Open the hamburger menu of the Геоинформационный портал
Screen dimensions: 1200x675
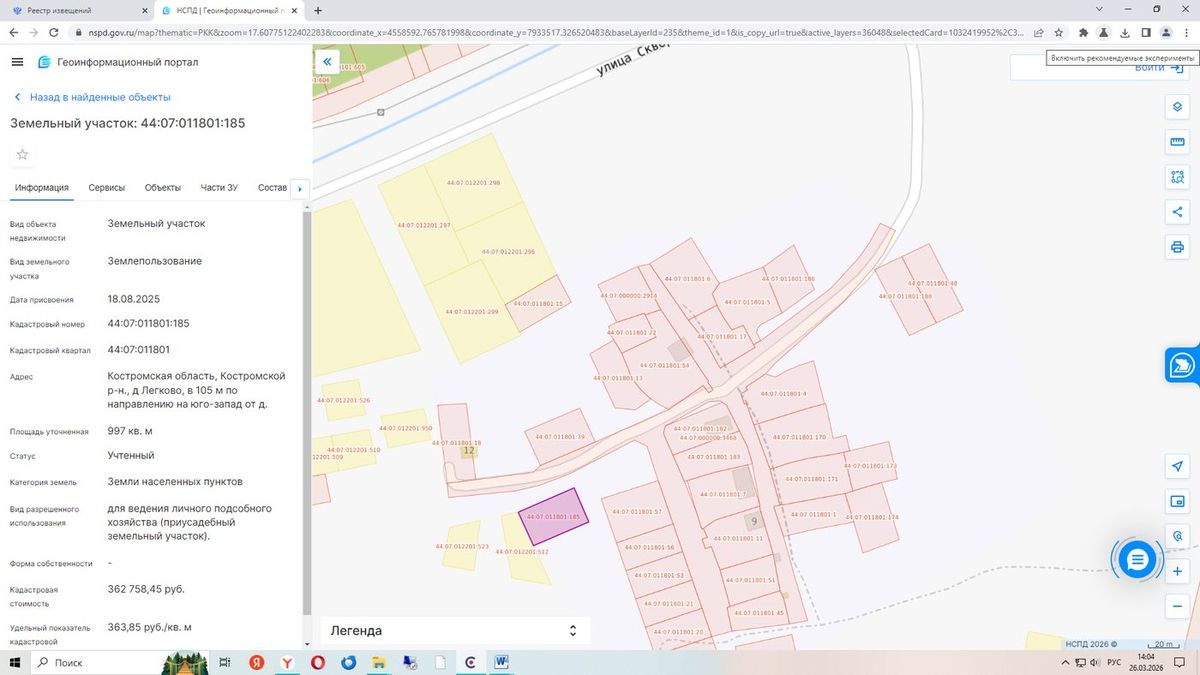(17, 62)
